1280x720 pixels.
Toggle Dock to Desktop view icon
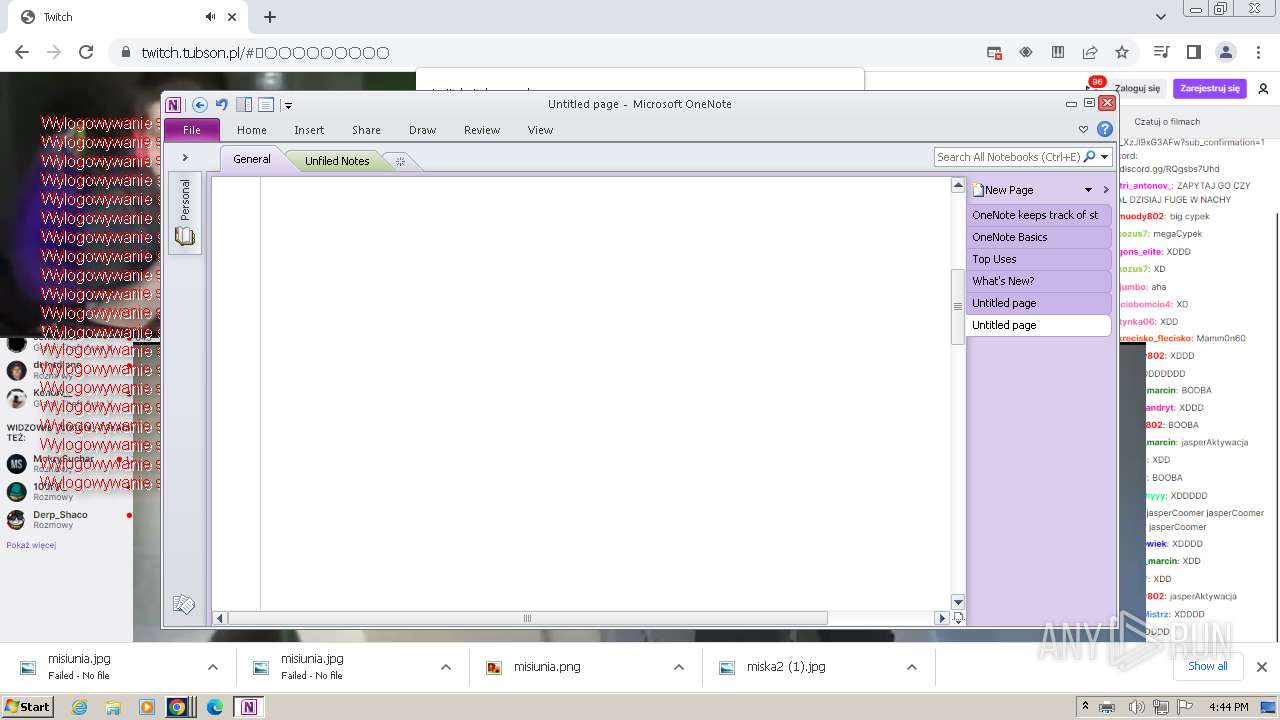tap(244, 105)
